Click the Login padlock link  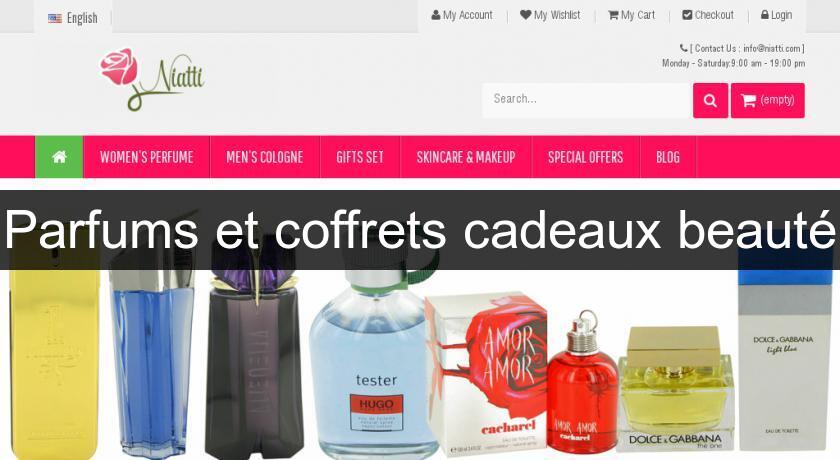[777, 15]
